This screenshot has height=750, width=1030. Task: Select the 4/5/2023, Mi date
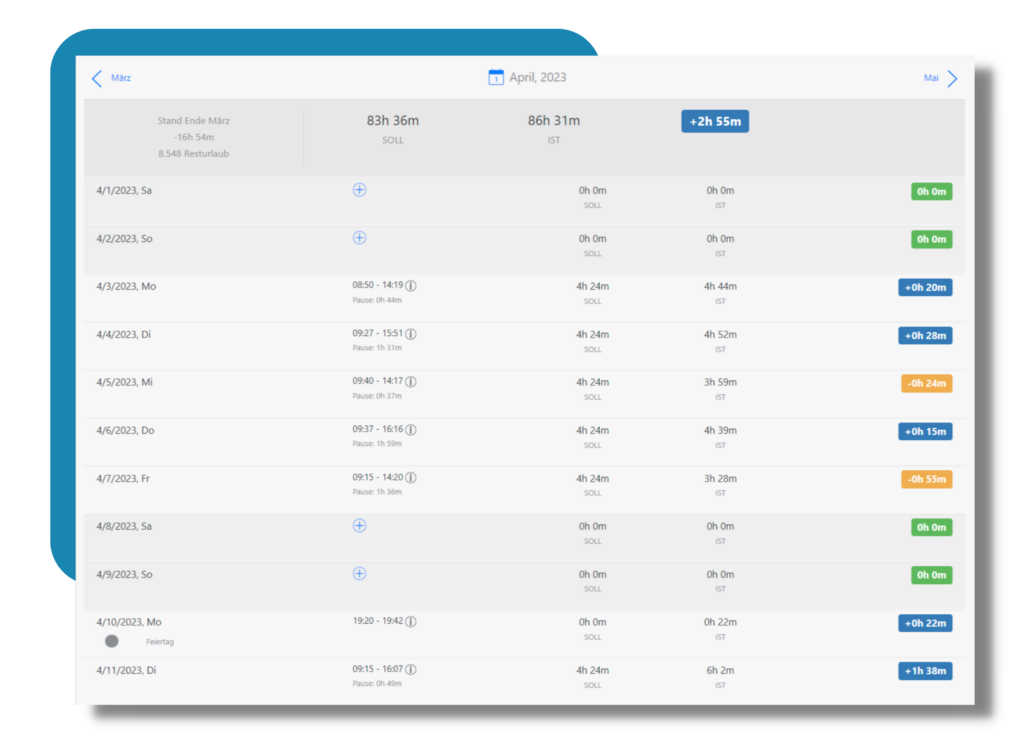click(x=124, y=382)
